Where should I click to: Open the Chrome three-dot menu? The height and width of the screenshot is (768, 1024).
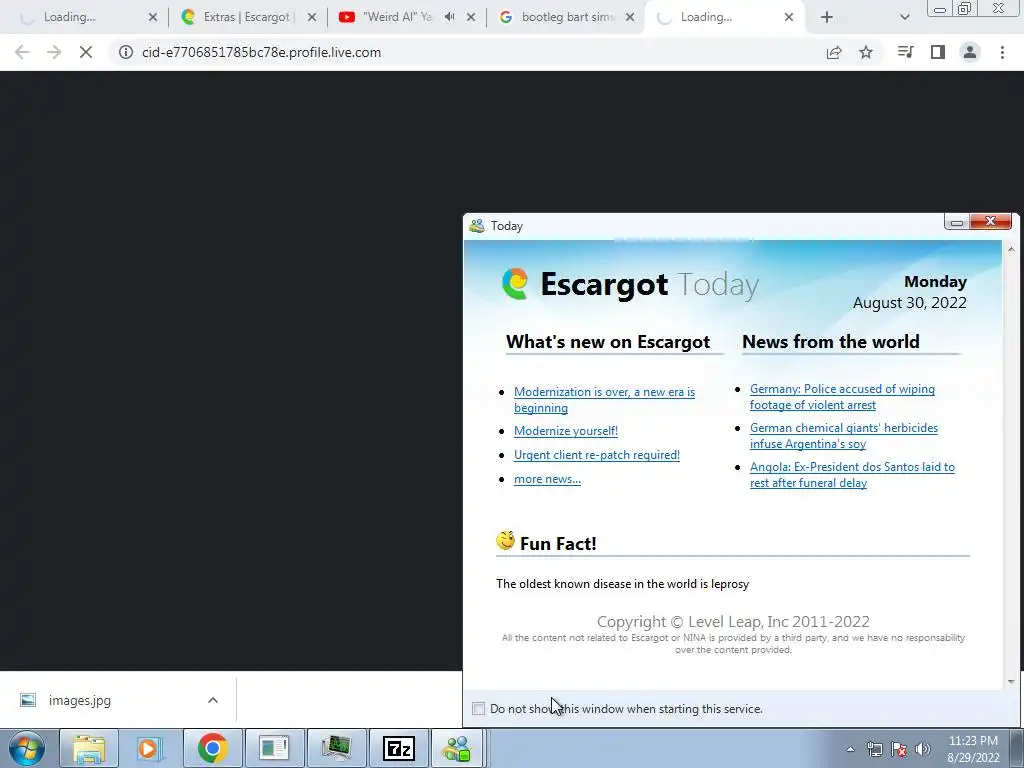tap(1002, 52)
